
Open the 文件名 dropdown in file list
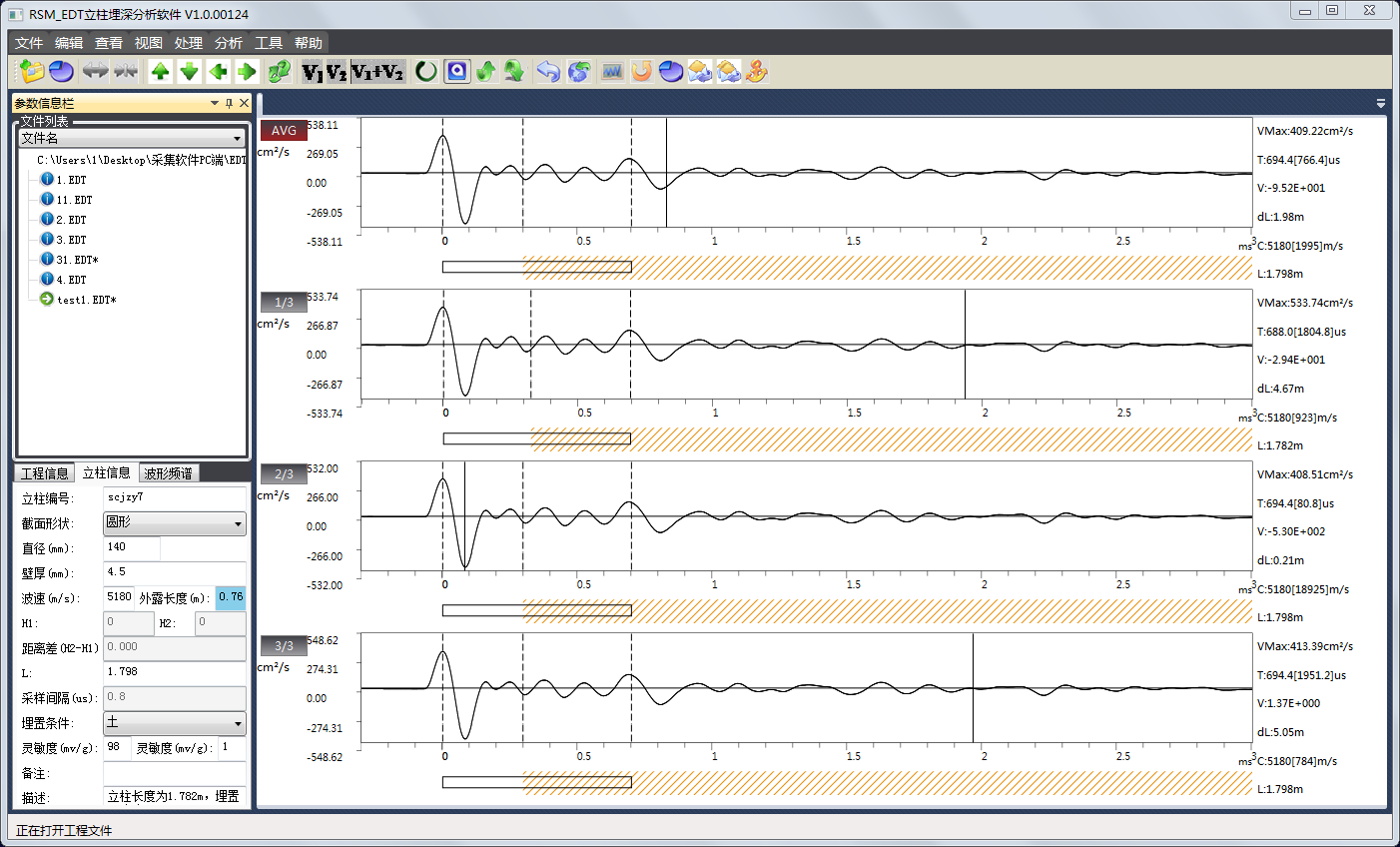click(x=132, y=139)
